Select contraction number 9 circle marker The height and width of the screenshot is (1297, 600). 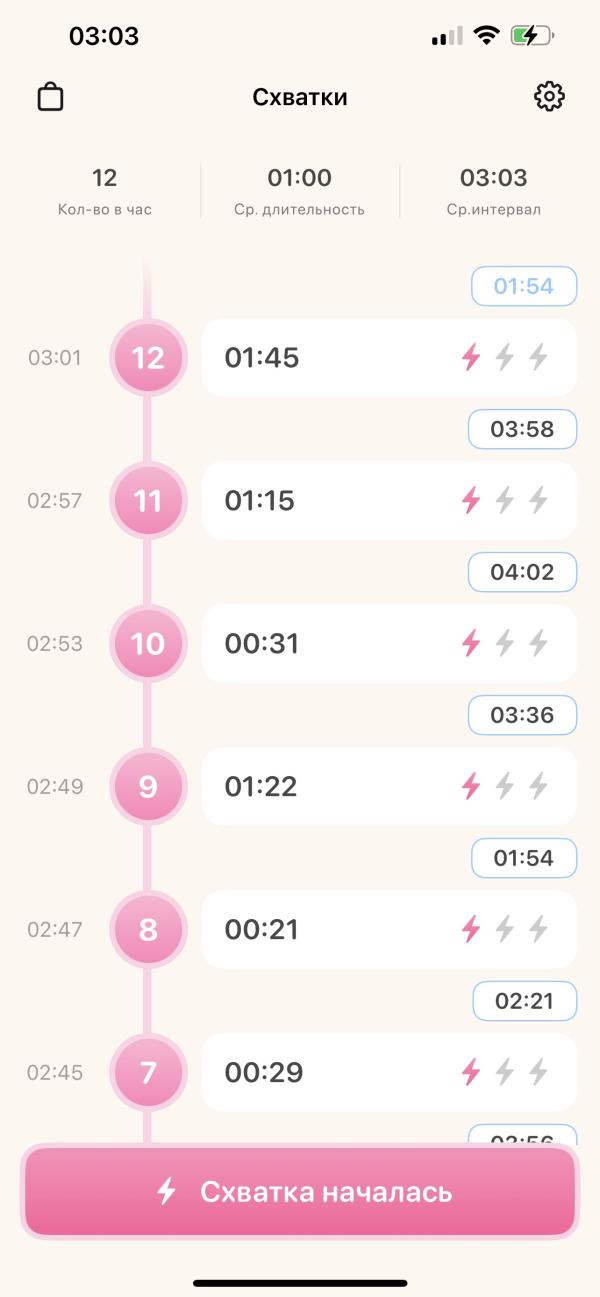coord(148,786)
